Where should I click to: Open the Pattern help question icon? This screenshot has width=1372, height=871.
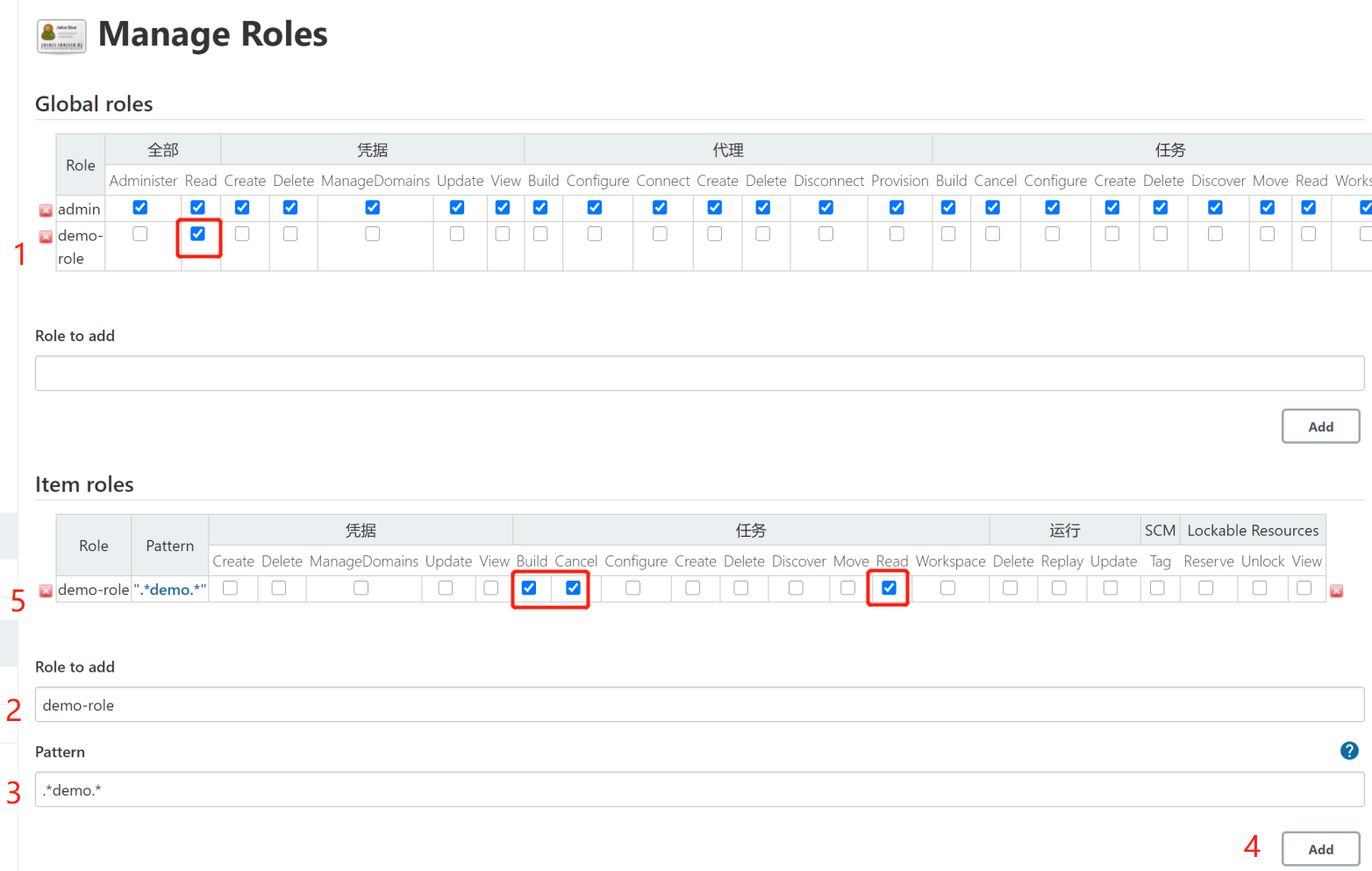[1349, 751]
